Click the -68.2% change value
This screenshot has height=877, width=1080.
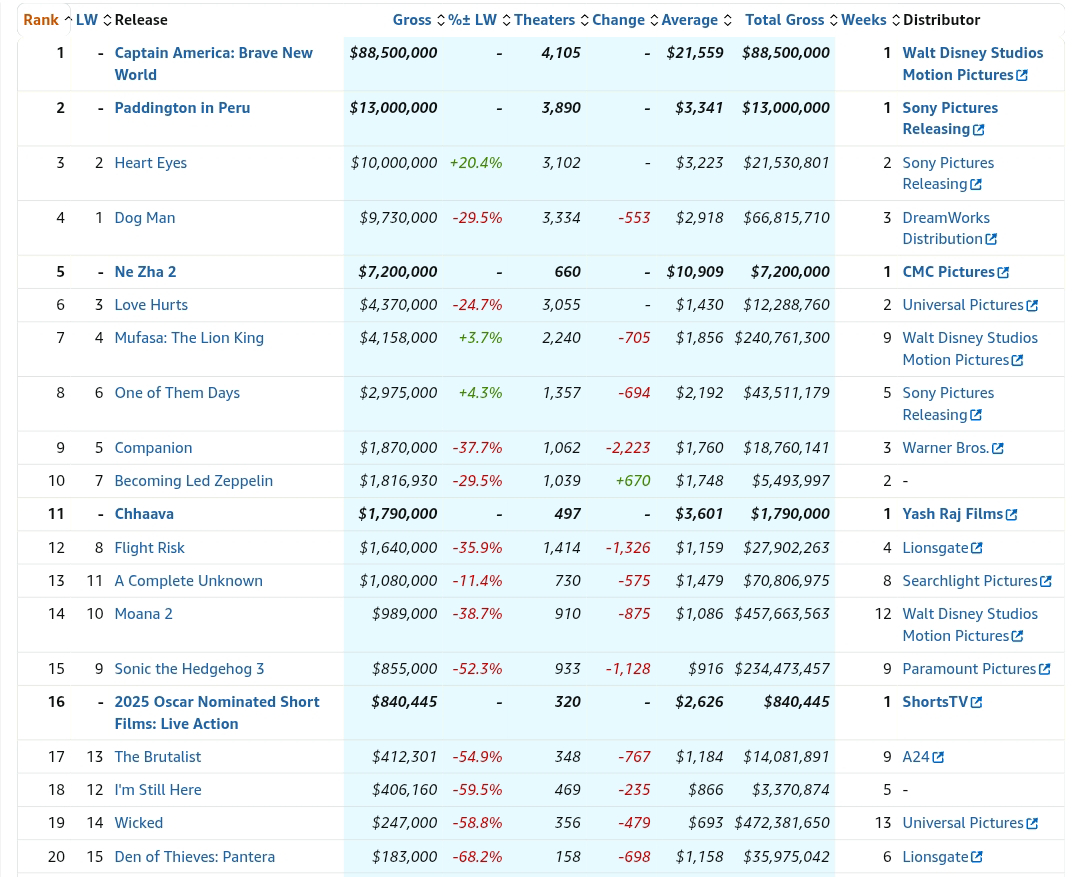477,857
